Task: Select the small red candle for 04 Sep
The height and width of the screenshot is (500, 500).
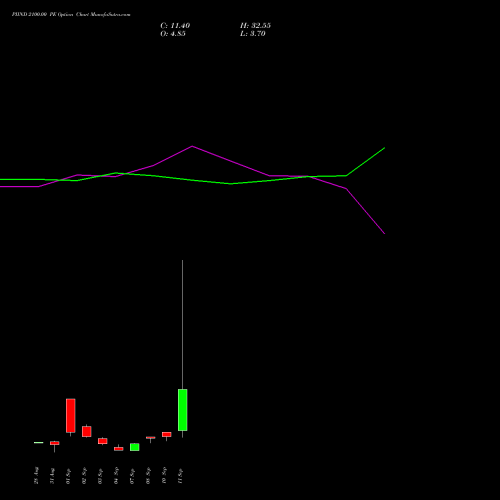Action: tap(119, 449)
